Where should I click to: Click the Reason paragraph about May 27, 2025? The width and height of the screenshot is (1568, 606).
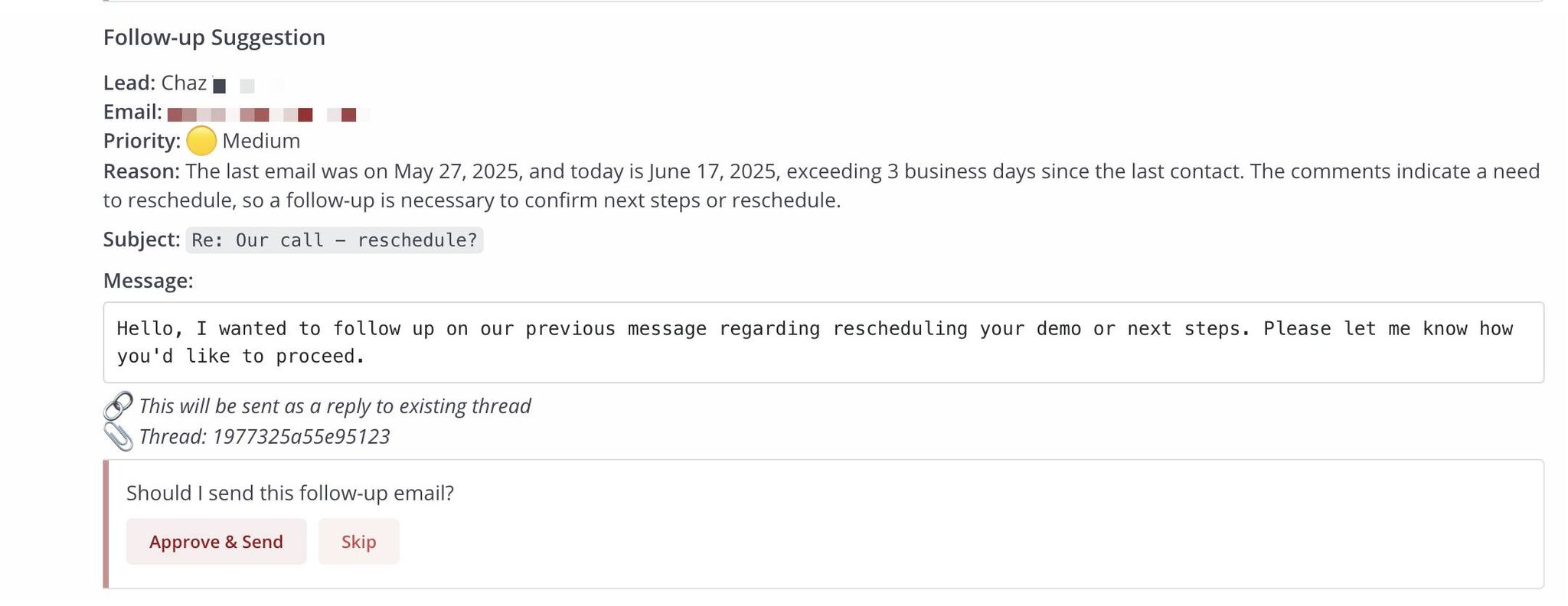[821, 186]
